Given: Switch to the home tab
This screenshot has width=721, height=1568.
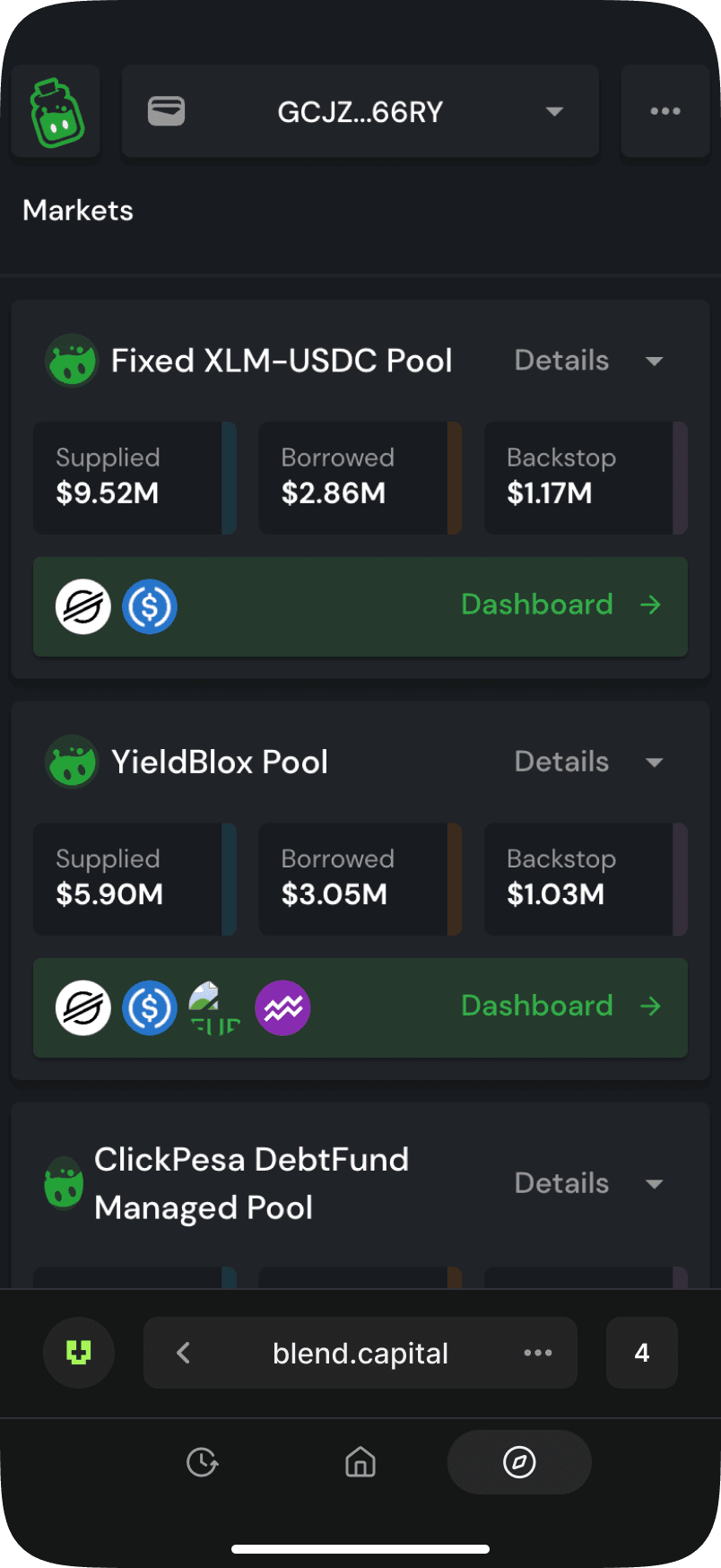Looking at the screenshot, I should pos(360,1462).
